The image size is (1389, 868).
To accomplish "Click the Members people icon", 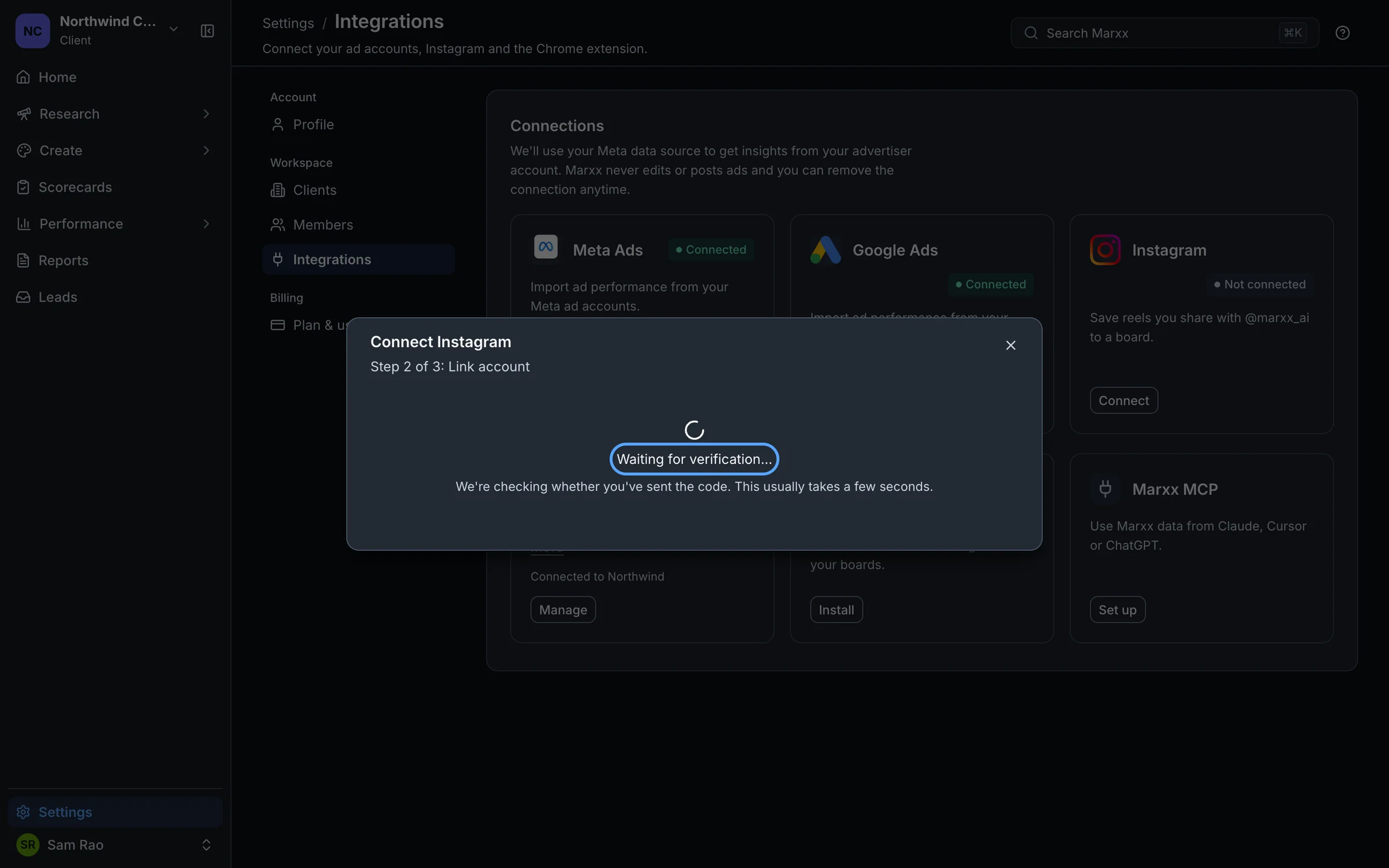I will coord(278,225).
